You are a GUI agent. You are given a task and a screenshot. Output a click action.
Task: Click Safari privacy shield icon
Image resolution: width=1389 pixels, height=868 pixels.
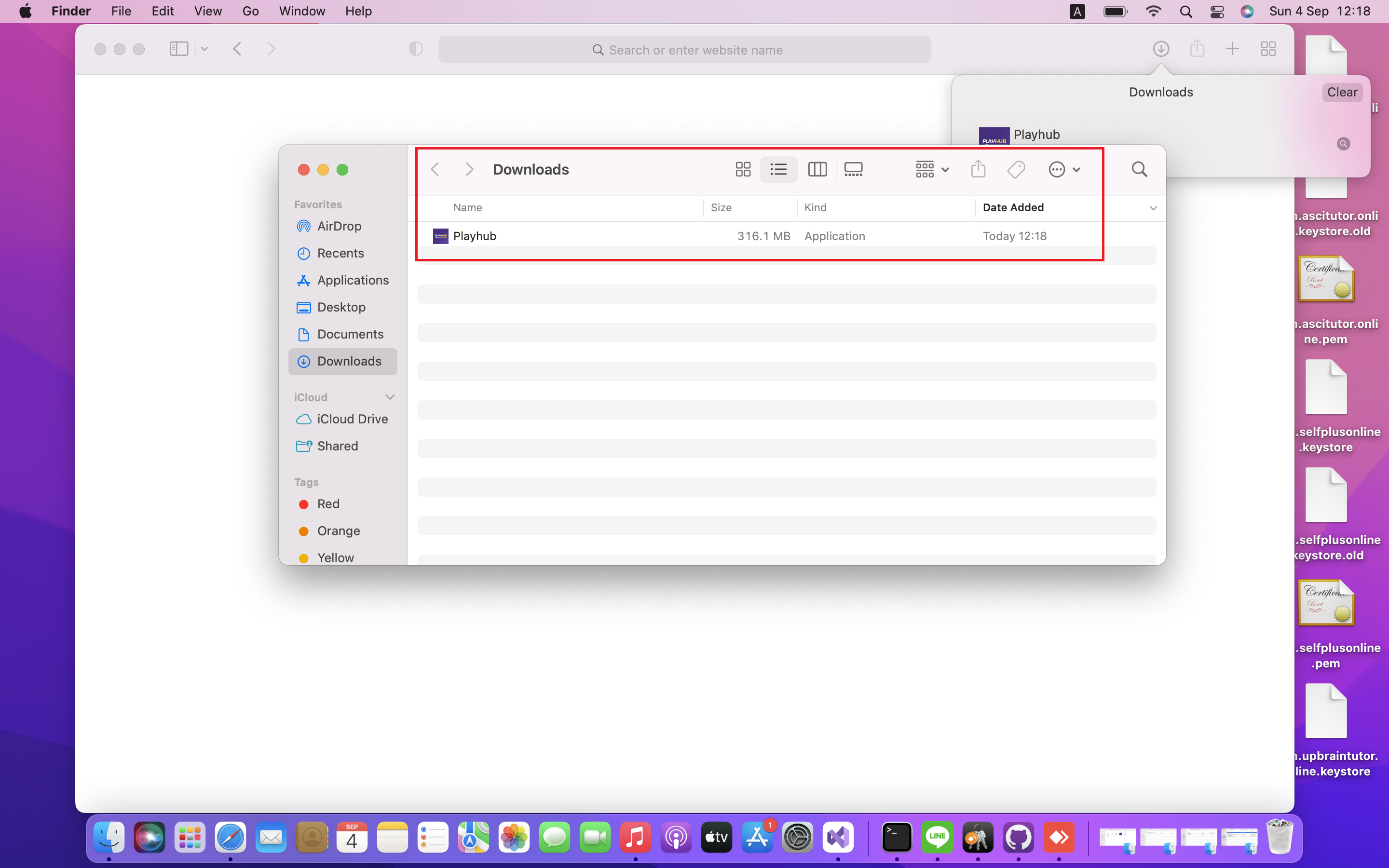416,49
